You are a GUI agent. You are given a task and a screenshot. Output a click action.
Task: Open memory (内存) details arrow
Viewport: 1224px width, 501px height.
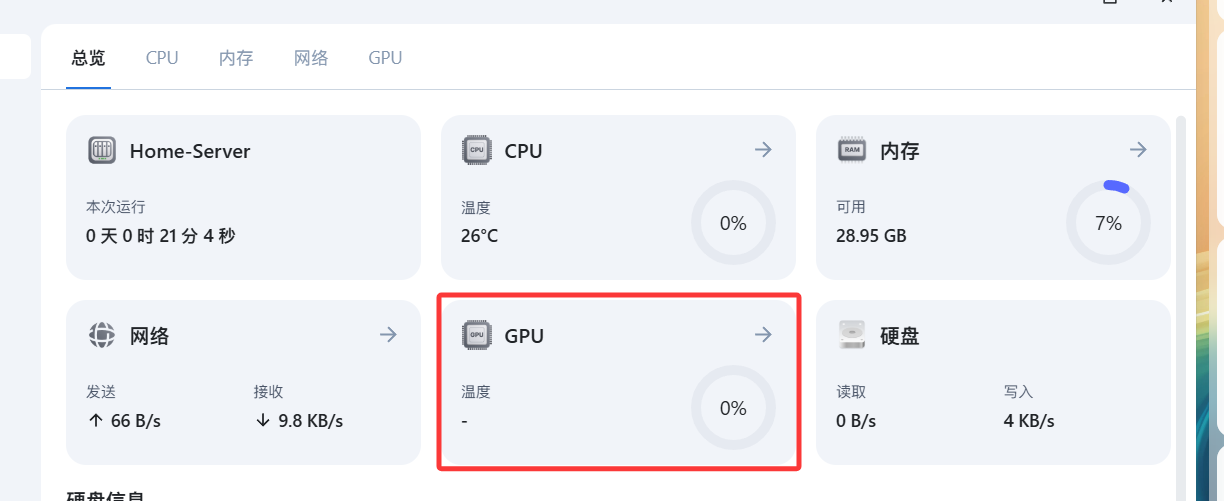click(1138, 150)
